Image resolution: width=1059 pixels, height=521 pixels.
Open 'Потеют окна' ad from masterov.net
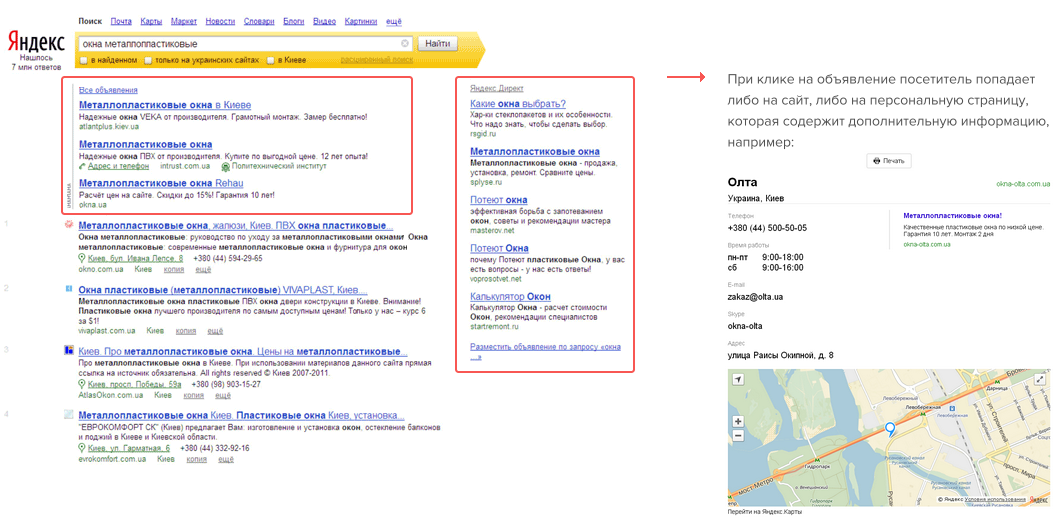coord(498,200)
